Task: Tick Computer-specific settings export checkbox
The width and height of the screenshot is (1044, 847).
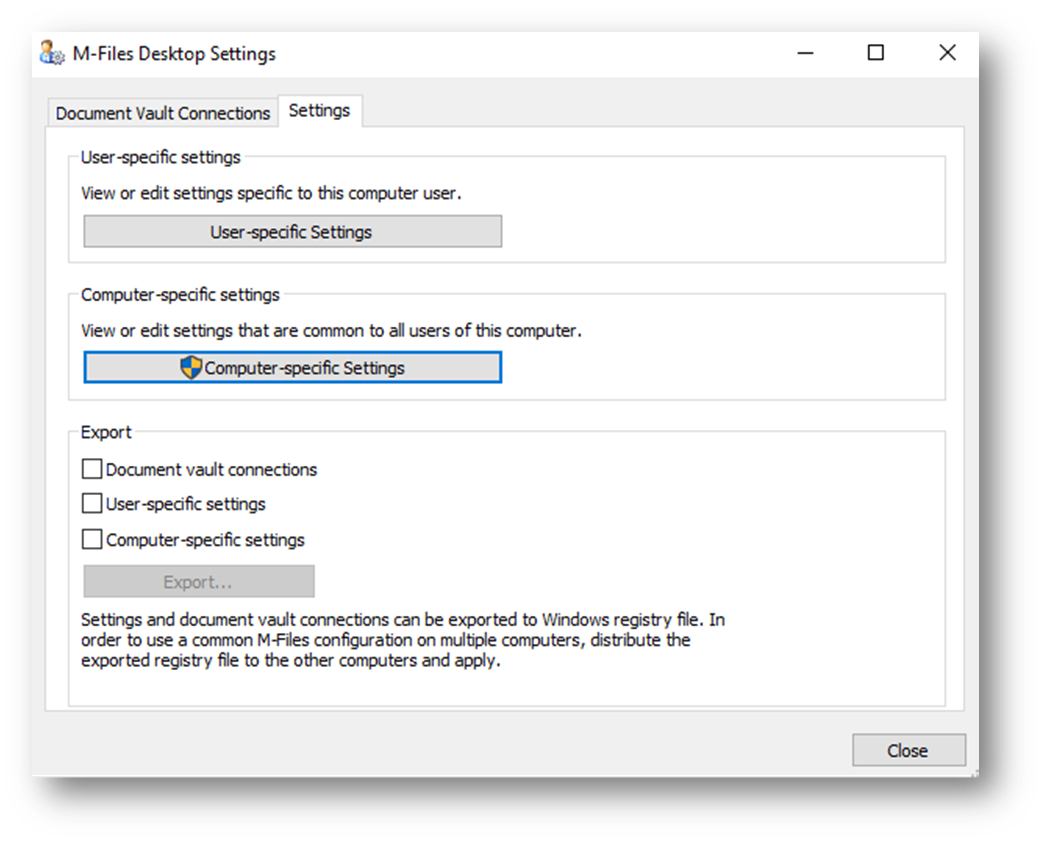Action: point(92,539)
